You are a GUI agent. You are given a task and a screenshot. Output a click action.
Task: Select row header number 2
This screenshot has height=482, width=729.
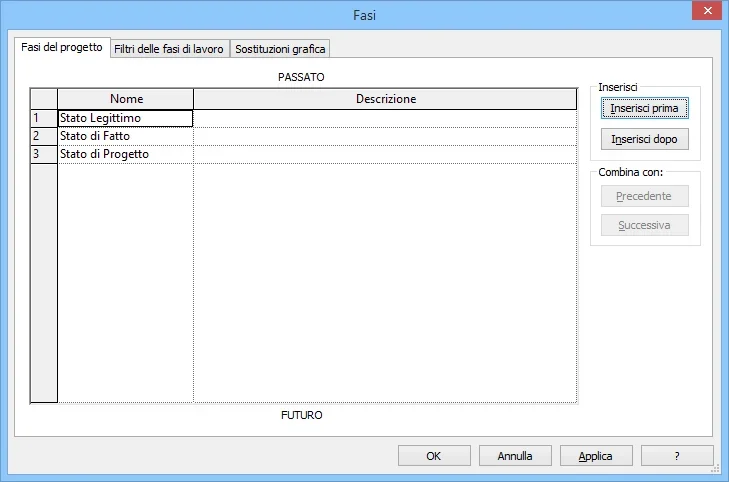pyautogui.click(x=44, y=136)
